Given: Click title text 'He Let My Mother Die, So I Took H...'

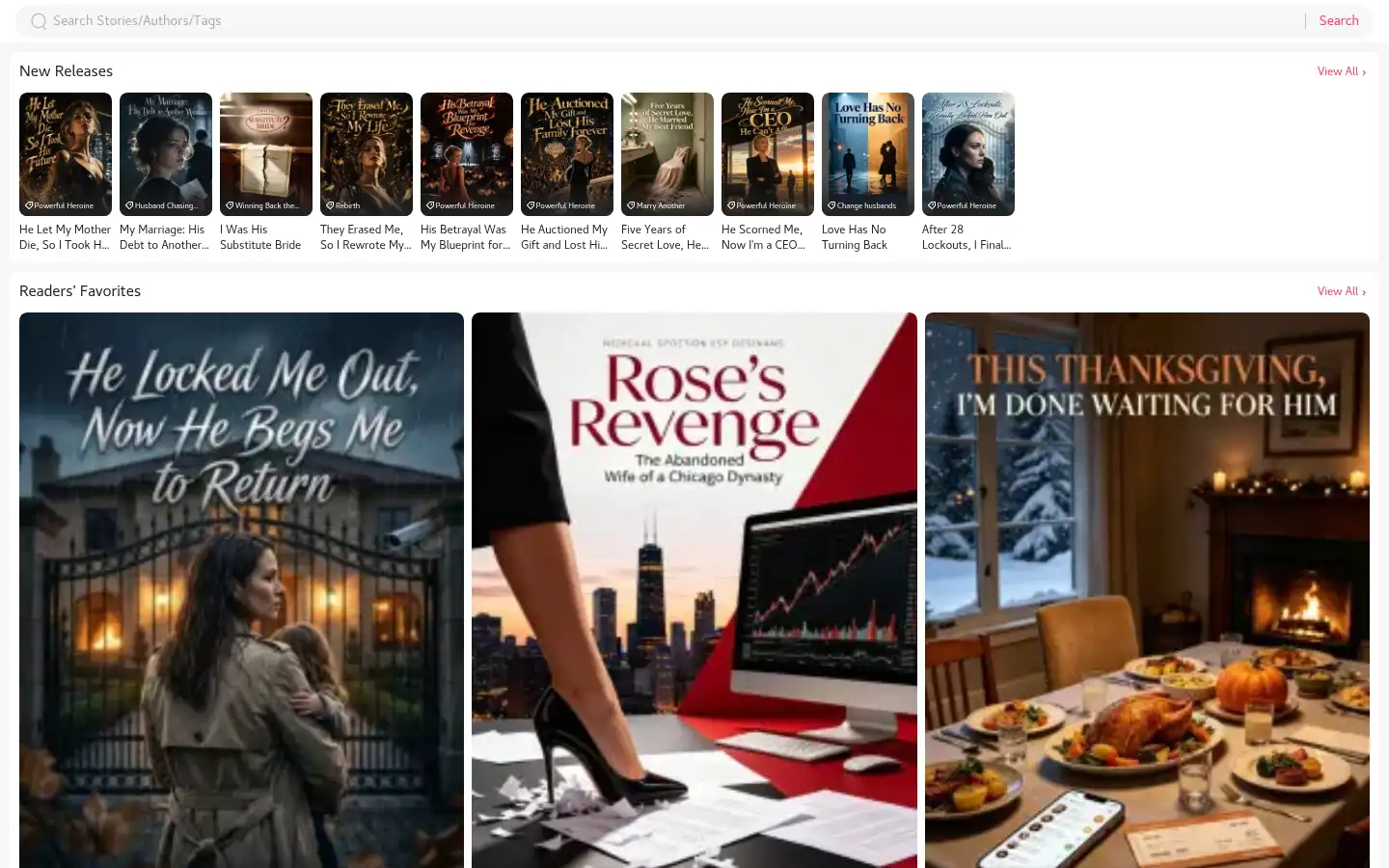Looking at the screenshot, I should coord(66,237).
